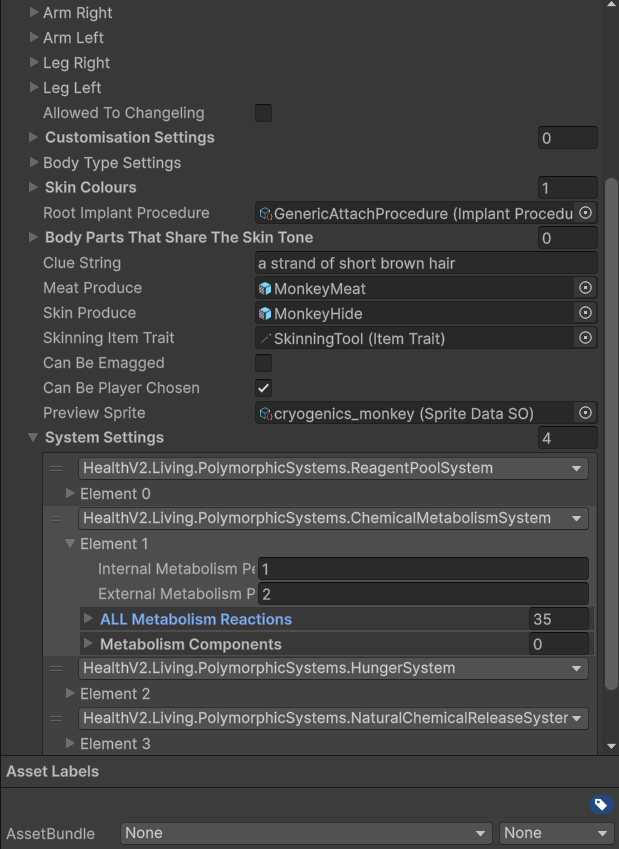
Task: Open object picker for Root Implant Procedure
Action: coord(585,213)
